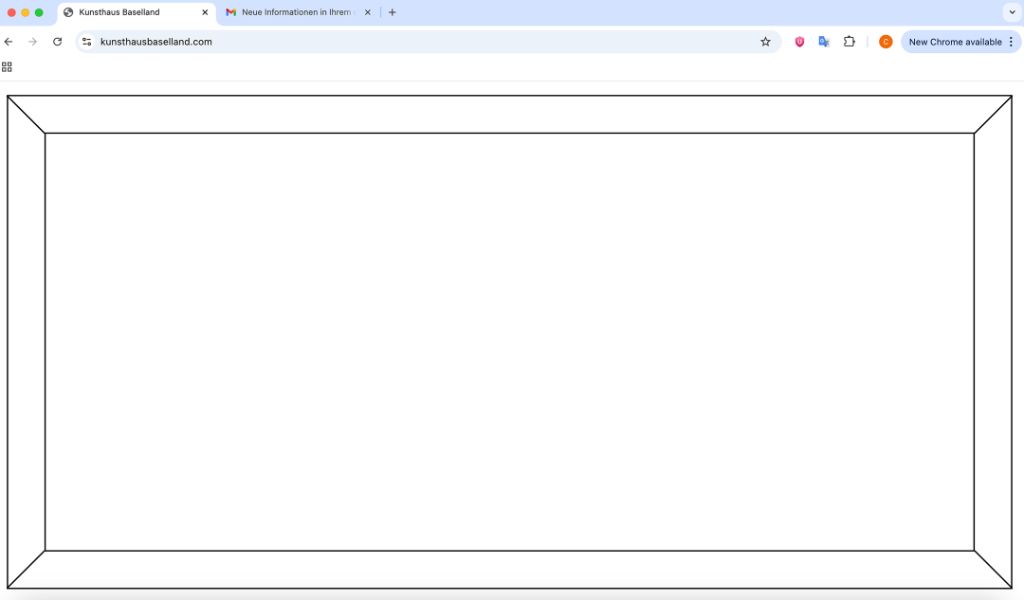Click the New Chrome available button
1024x600 pixels.
pyautogui.click(x=954, y=42)
